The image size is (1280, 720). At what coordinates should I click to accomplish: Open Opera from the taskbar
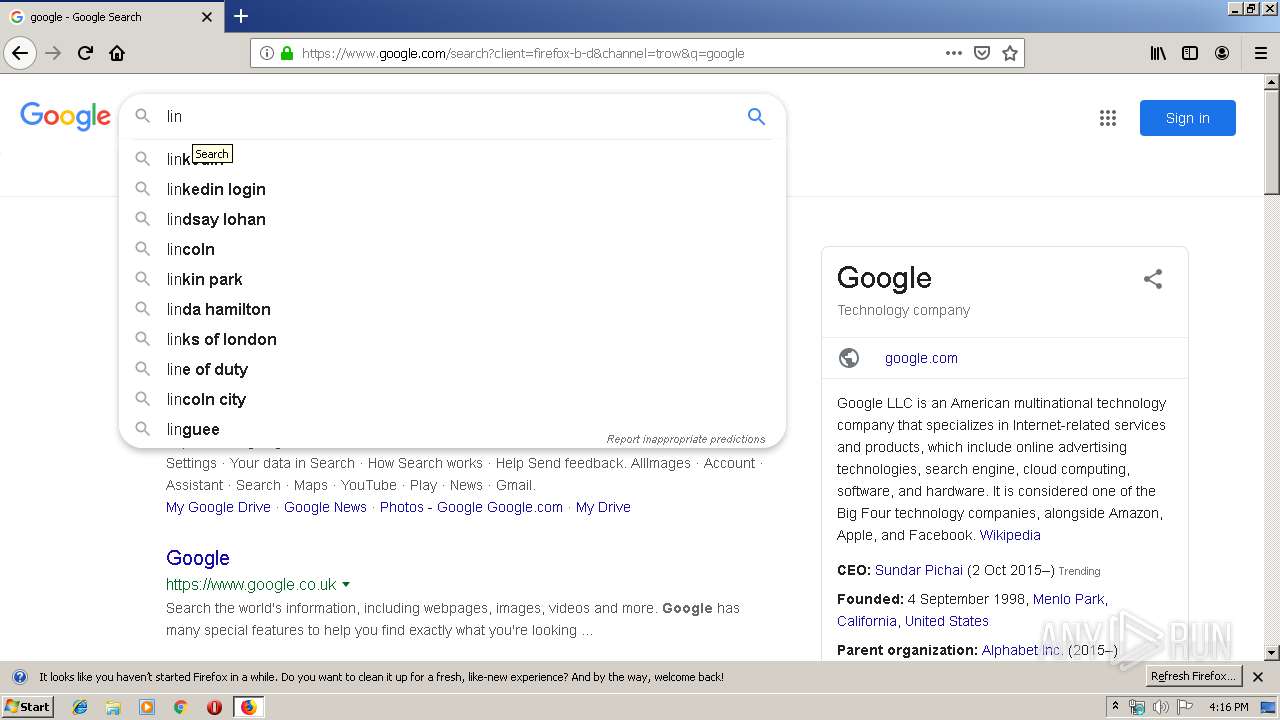pos(214,707)
